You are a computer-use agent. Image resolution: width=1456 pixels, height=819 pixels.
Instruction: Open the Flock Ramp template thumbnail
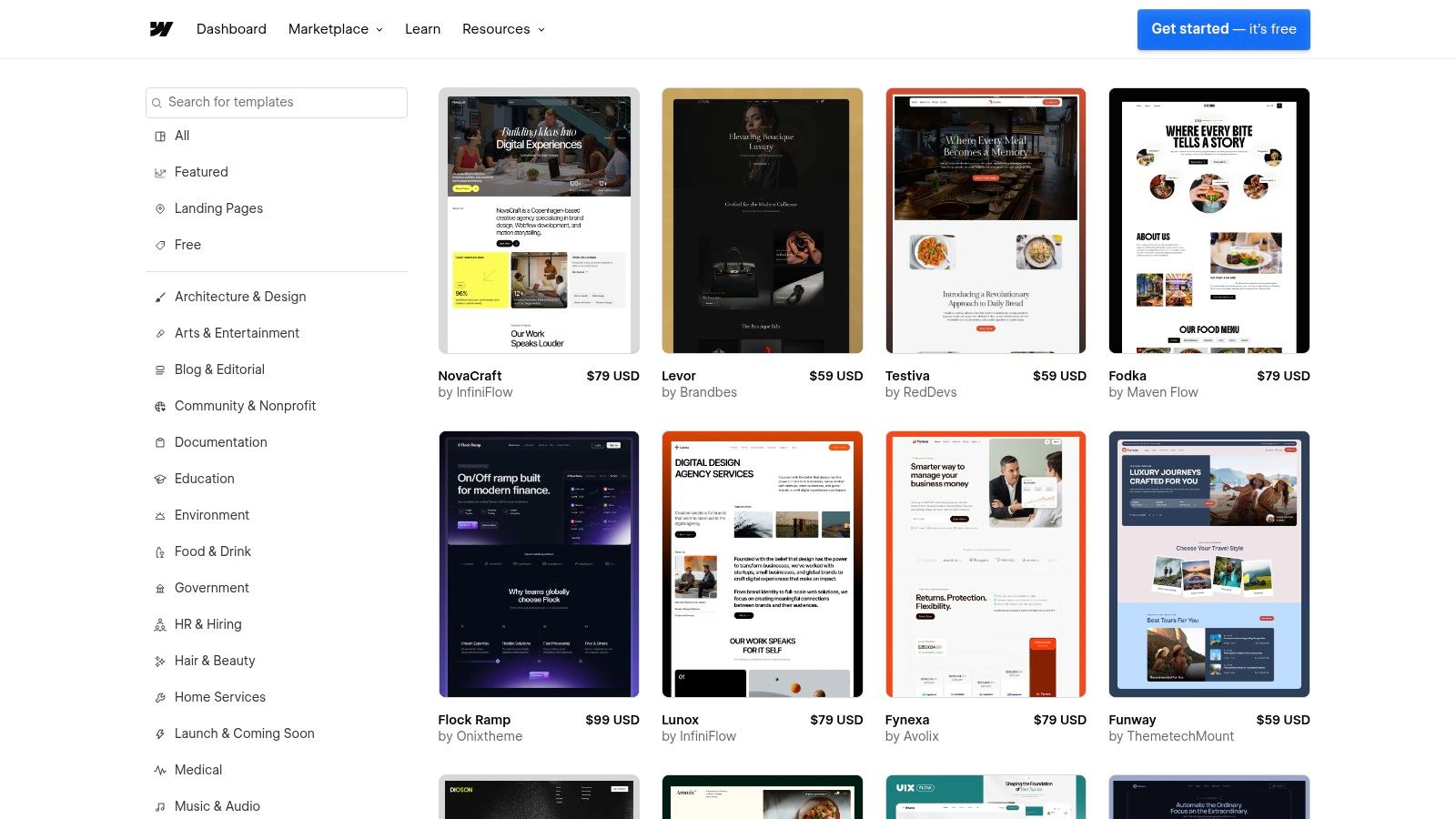(539, 564)
